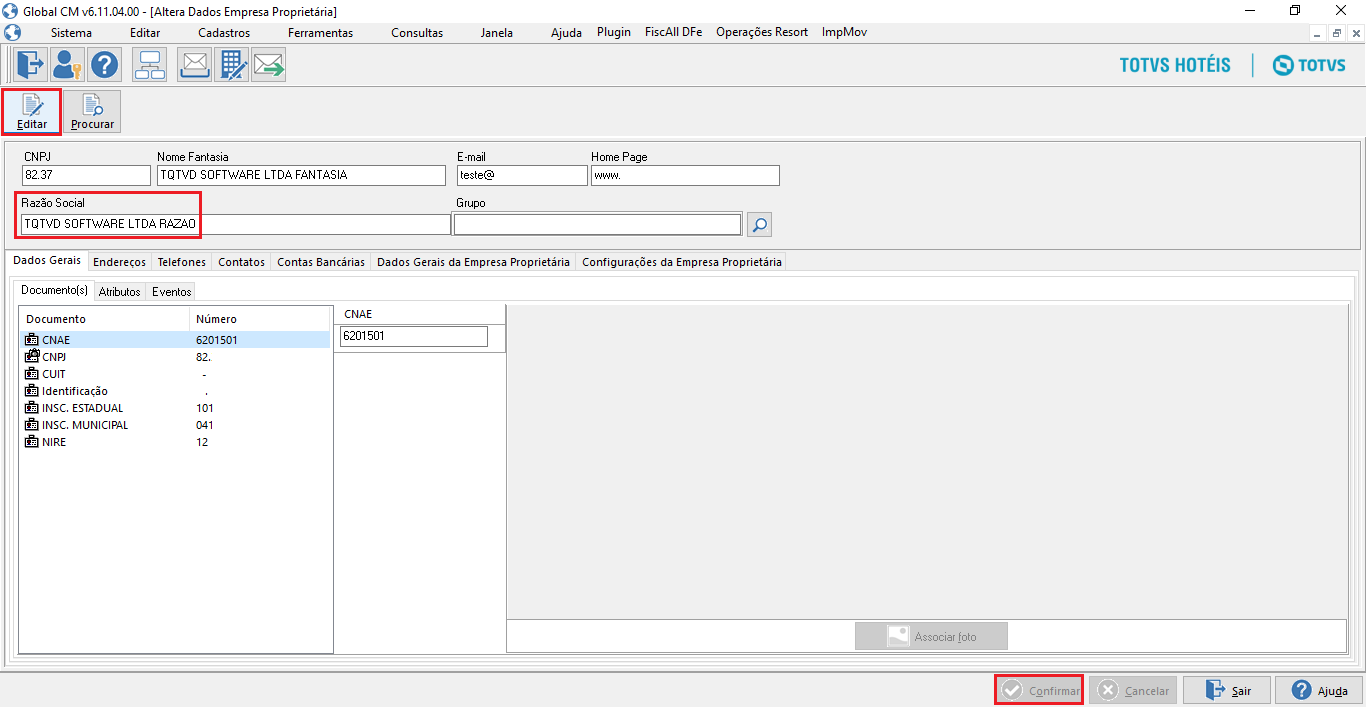This screenshot has height=708, width=1366.
Task: Open the ImpMov menu
Action: 844,32
